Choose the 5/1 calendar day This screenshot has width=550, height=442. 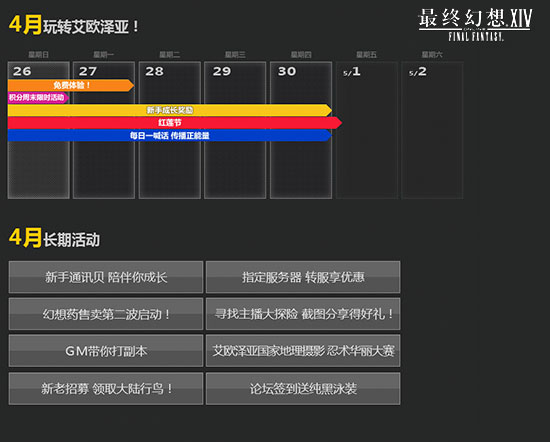coord(367,130)
